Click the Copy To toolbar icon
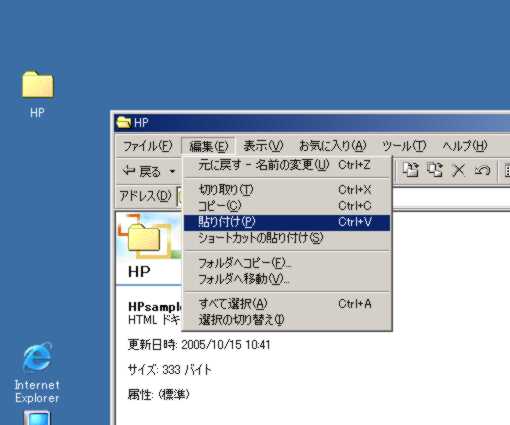Image resolution: width=510 pixels, height=425 pixels. tap(435, 170)
